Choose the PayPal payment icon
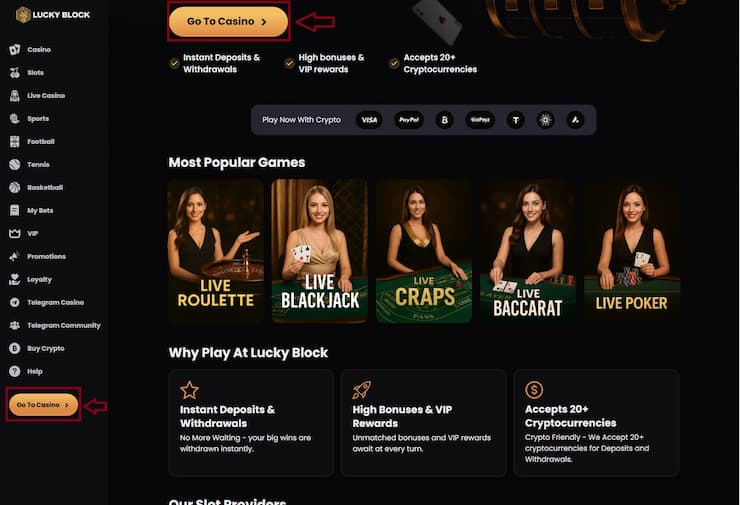 pos(409,120)
